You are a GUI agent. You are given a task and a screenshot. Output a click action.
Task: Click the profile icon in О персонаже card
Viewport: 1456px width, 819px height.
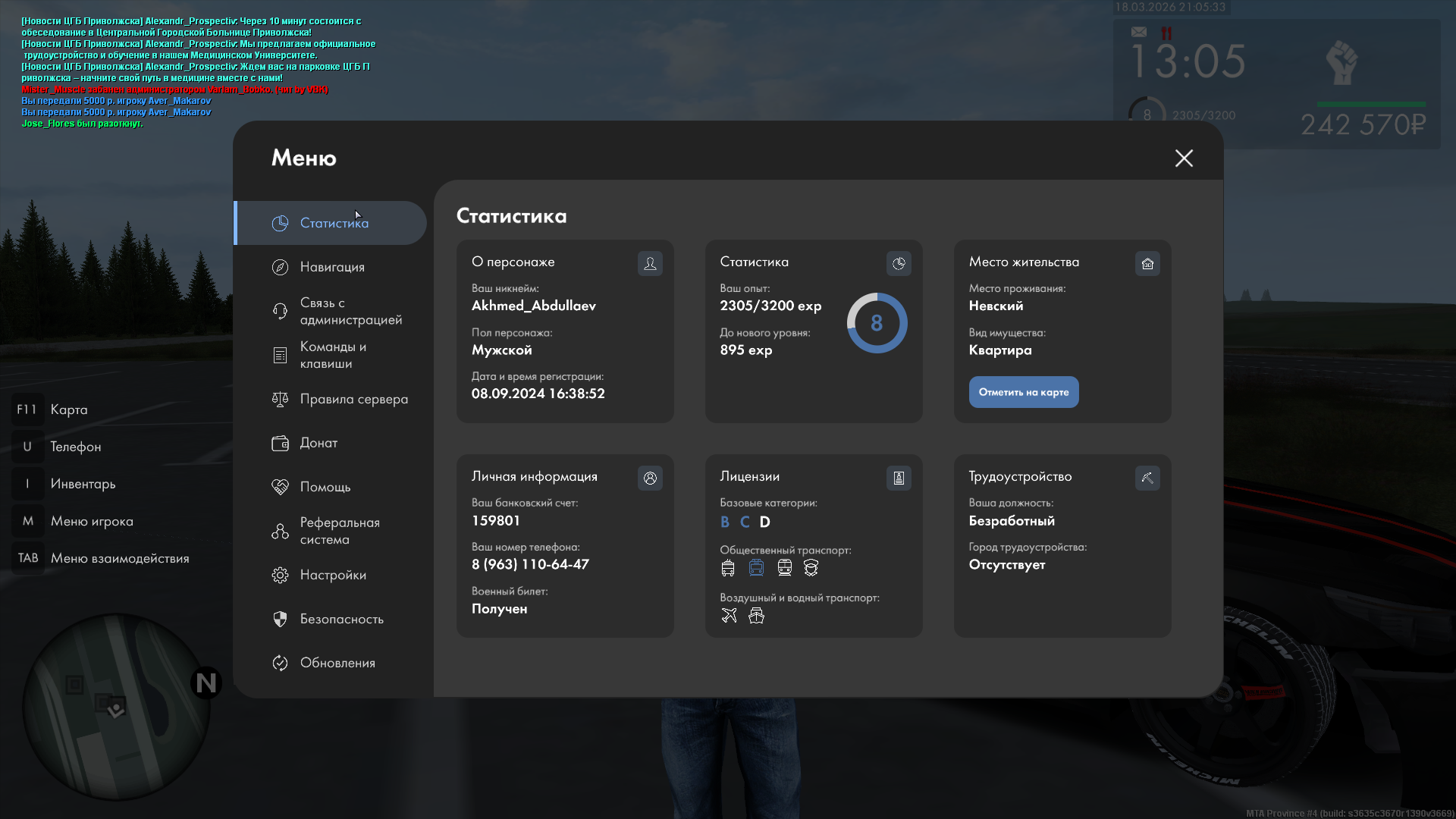[650, 263]
